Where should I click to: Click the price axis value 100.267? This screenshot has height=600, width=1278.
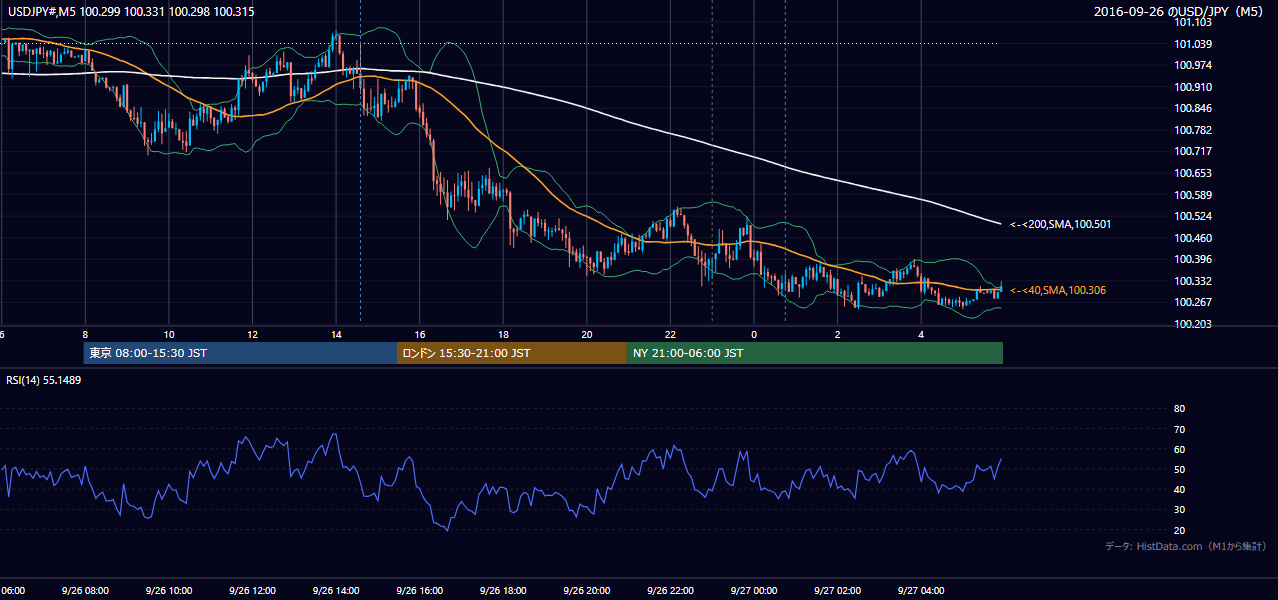click(x=1192, y=302)
